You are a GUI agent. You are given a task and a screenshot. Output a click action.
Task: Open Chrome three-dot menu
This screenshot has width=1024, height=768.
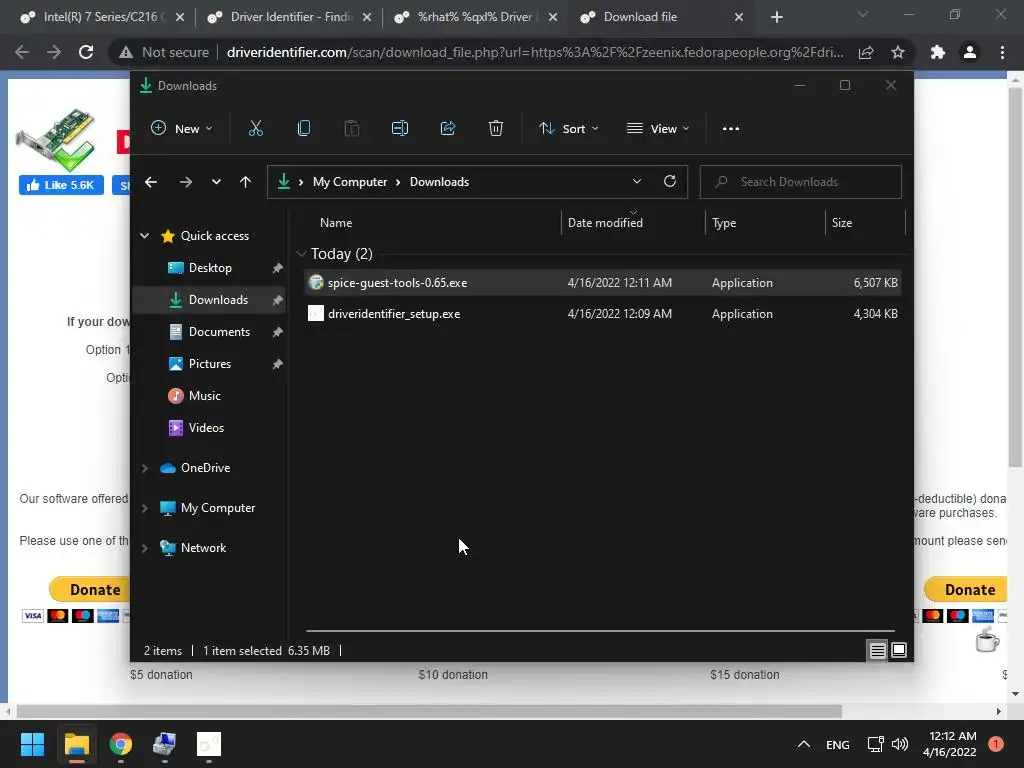coord(1002,52)
